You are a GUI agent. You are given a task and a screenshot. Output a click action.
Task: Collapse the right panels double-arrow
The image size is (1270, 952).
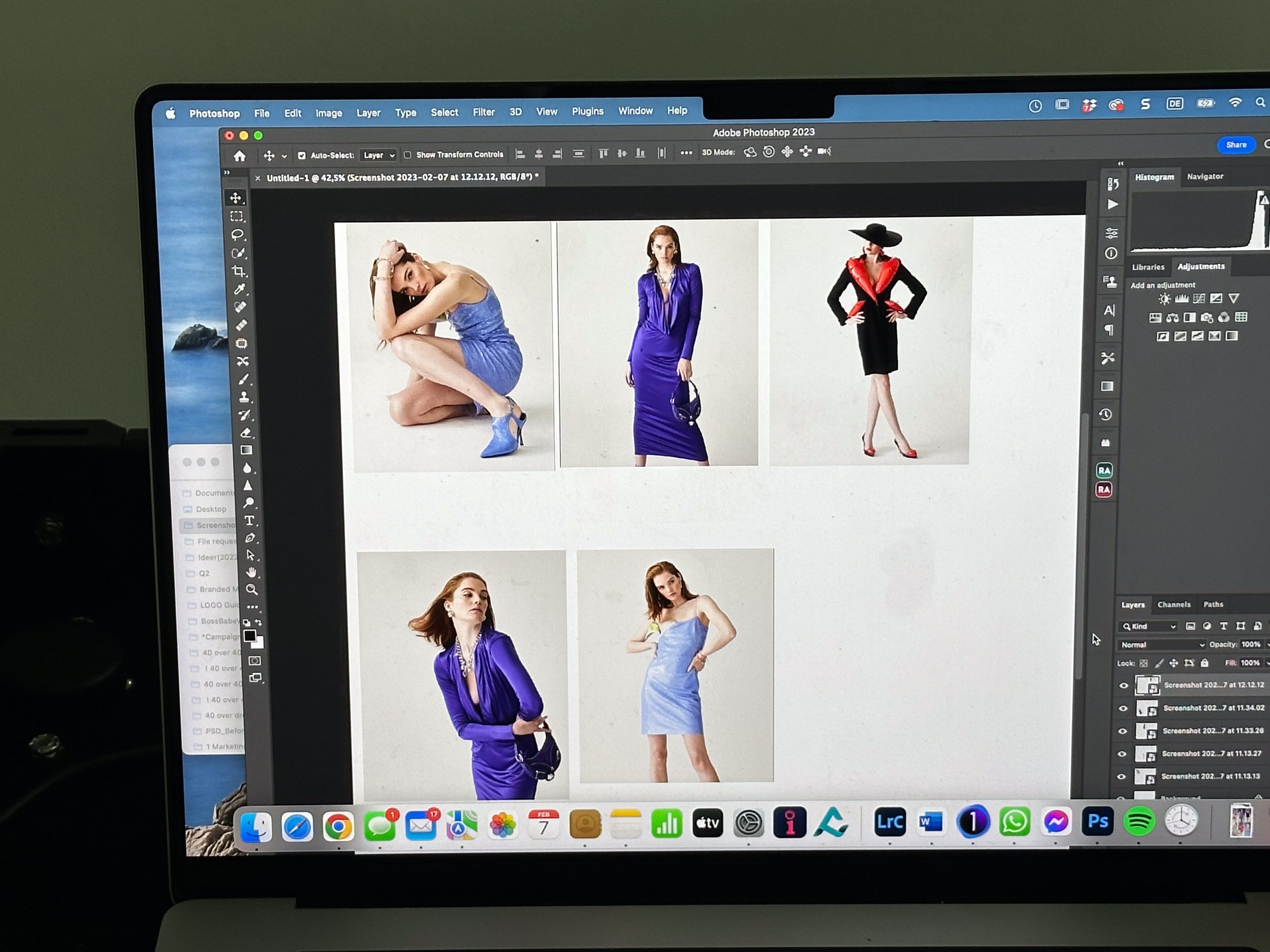(x=1121, y=163)
